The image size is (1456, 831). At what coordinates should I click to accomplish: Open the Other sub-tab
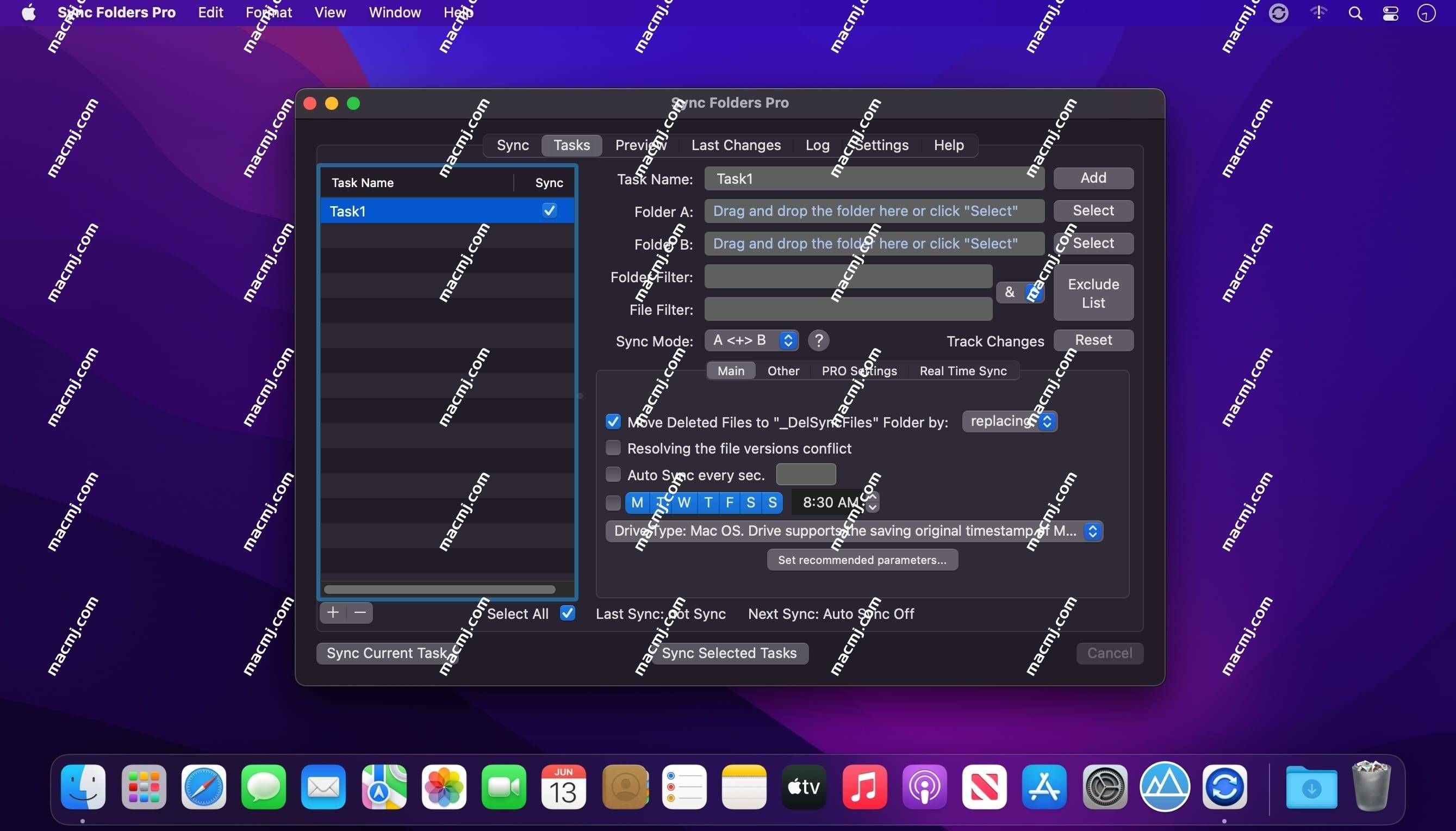tap(783, 371)
